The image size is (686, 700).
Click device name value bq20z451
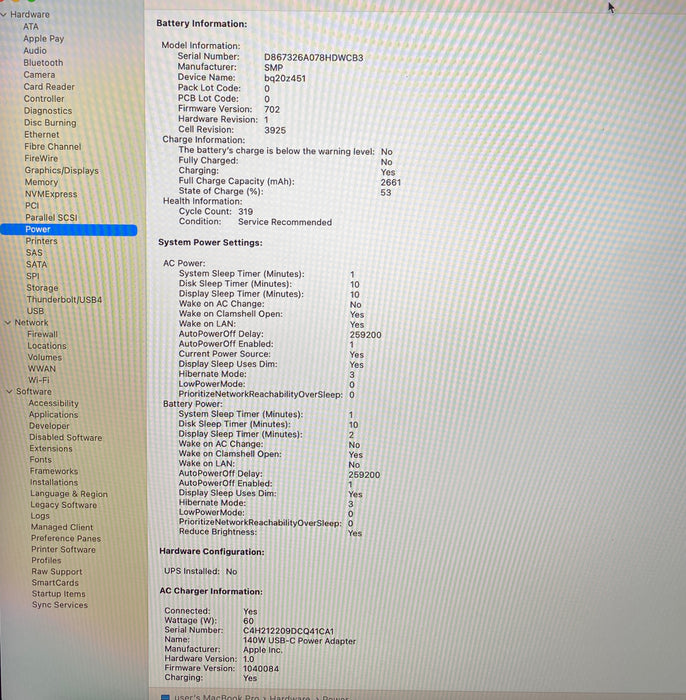285,78
